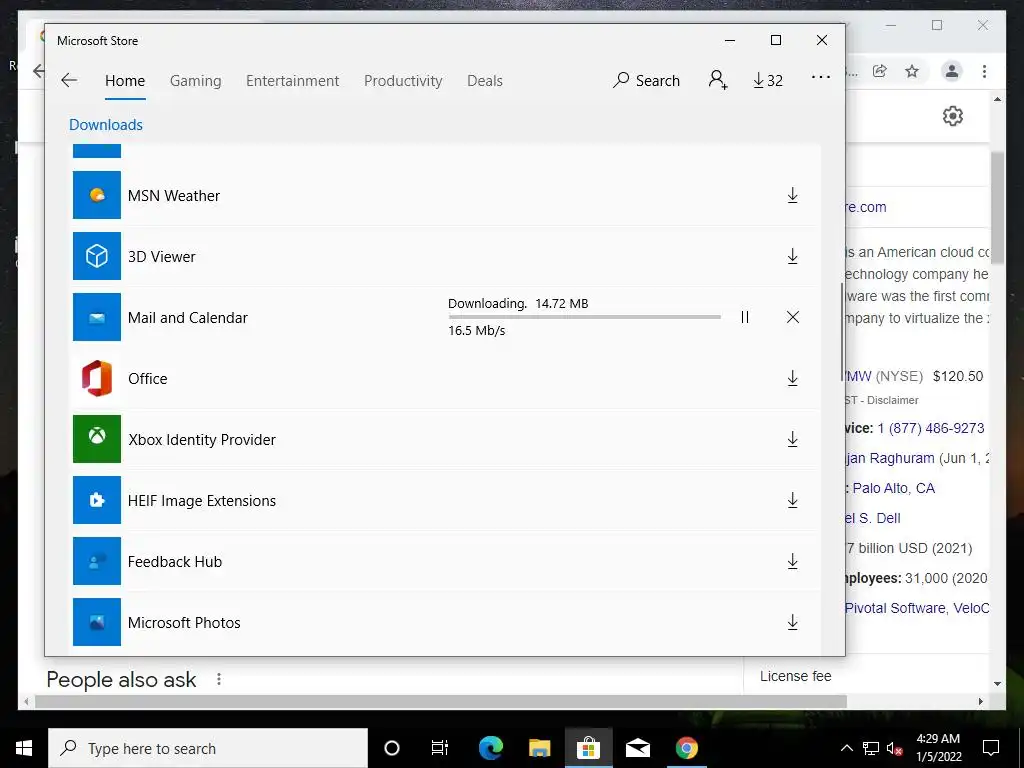This screenshot has width=1024, height=768.
Task: Bookmark page star in Chrome
Action: pos(912,71)
